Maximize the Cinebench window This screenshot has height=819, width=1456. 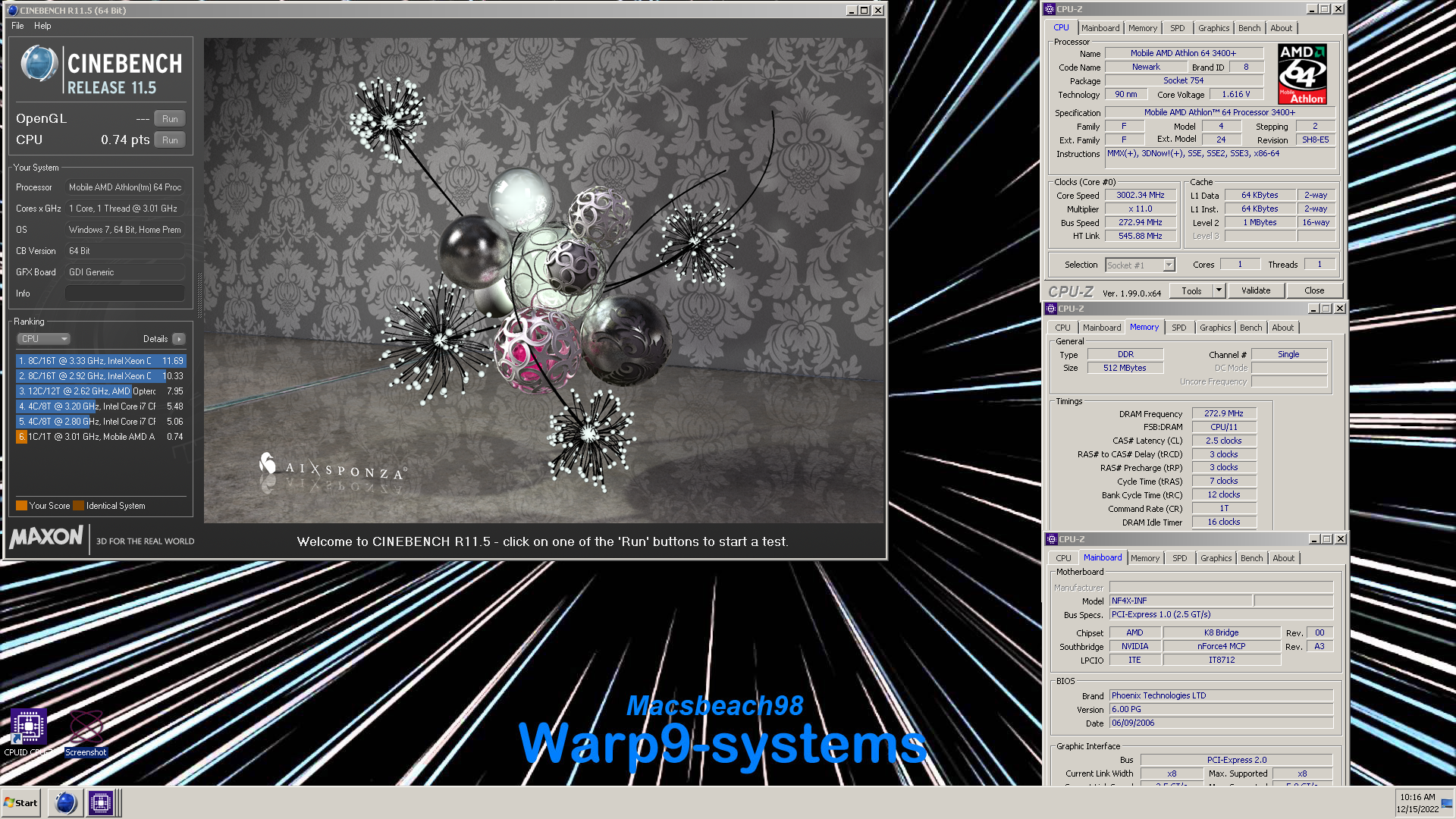click(x=864, y=11)
